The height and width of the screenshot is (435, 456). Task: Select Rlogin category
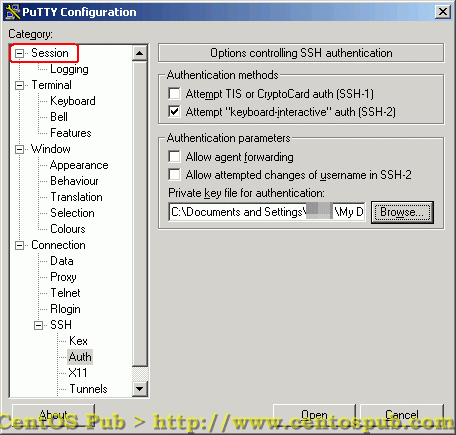[x=65, y=309]
